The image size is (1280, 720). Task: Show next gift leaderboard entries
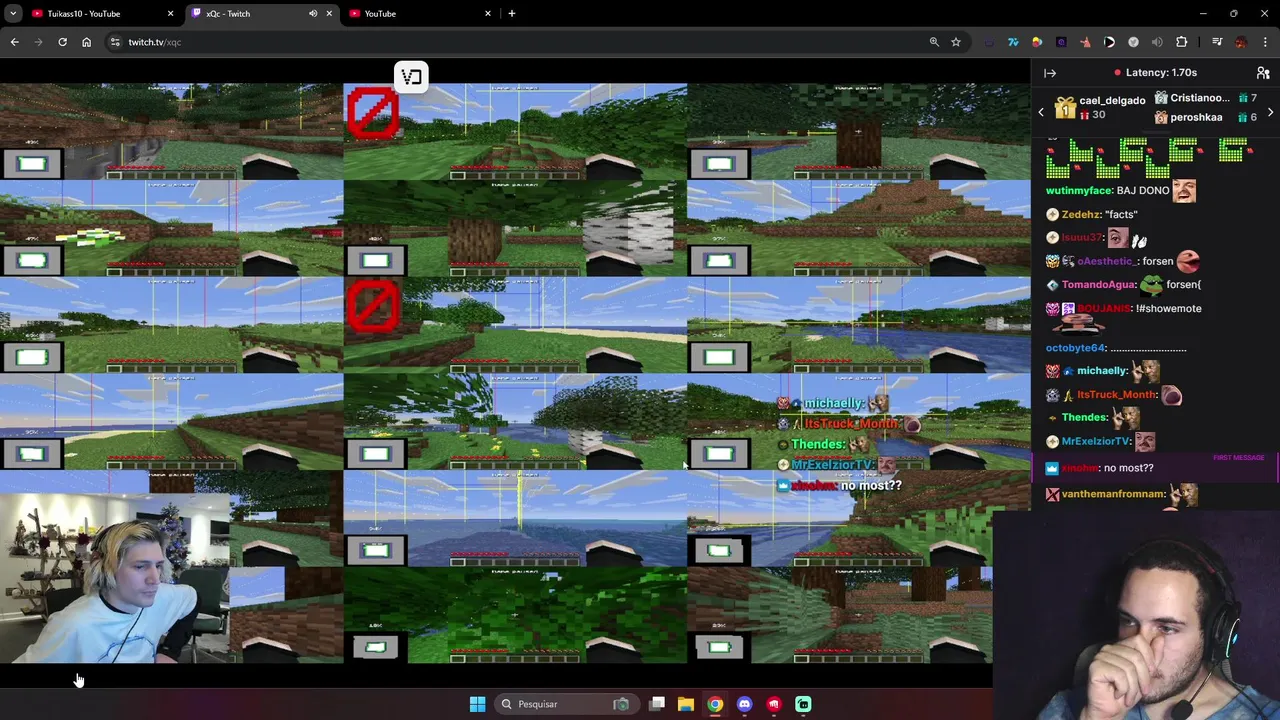click(x=1270, y=112)
